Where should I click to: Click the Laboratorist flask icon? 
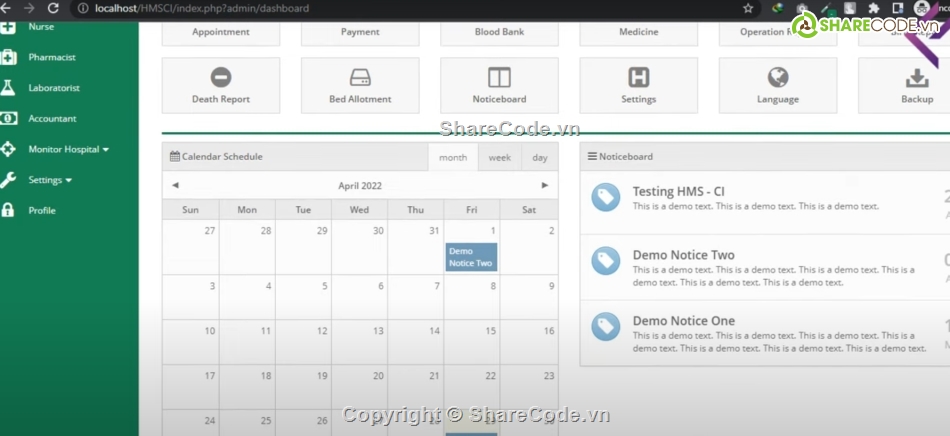coord(7,88)
